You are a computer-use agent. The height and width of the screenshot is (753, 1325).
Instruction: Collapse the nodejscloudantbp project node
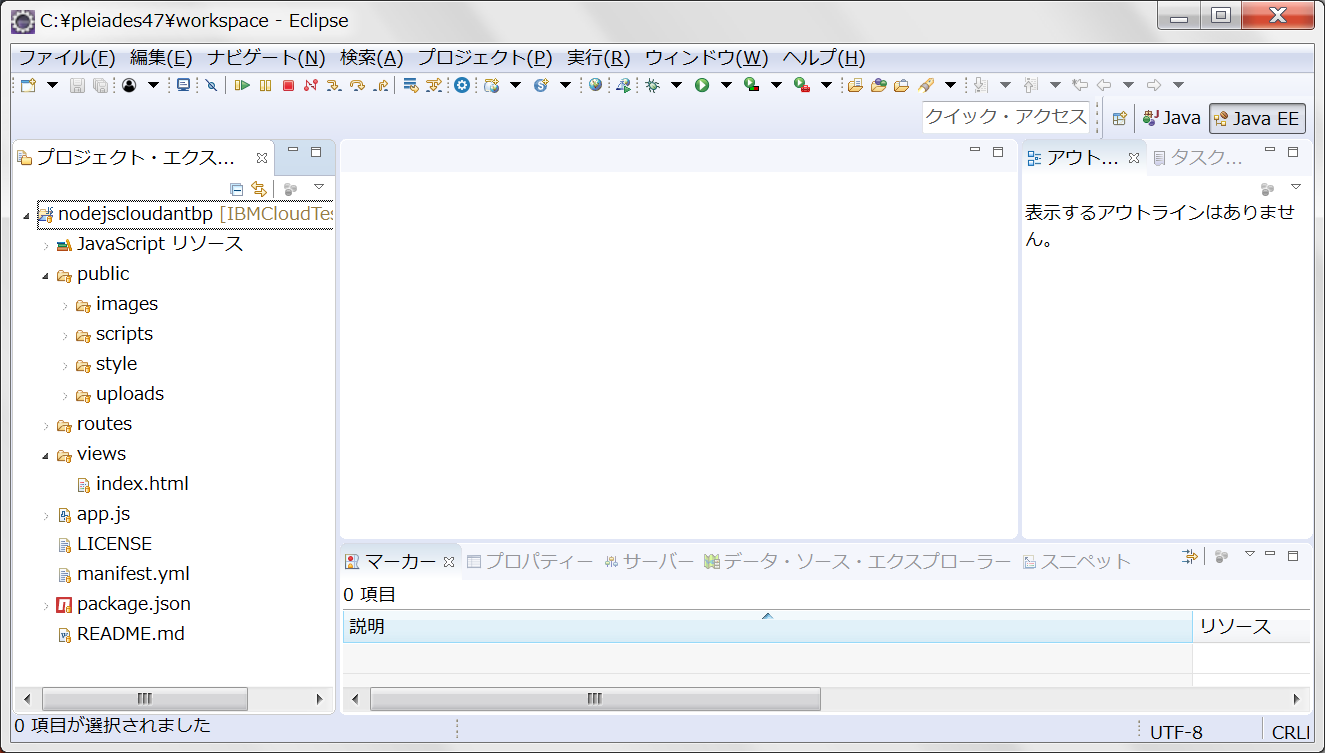click(x=26, y=215)
